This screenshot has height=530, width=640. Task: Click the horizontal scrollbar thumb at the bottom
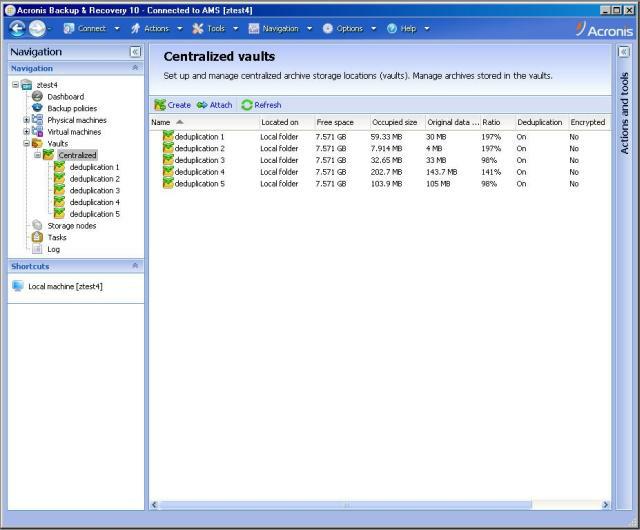coord(345,505)
